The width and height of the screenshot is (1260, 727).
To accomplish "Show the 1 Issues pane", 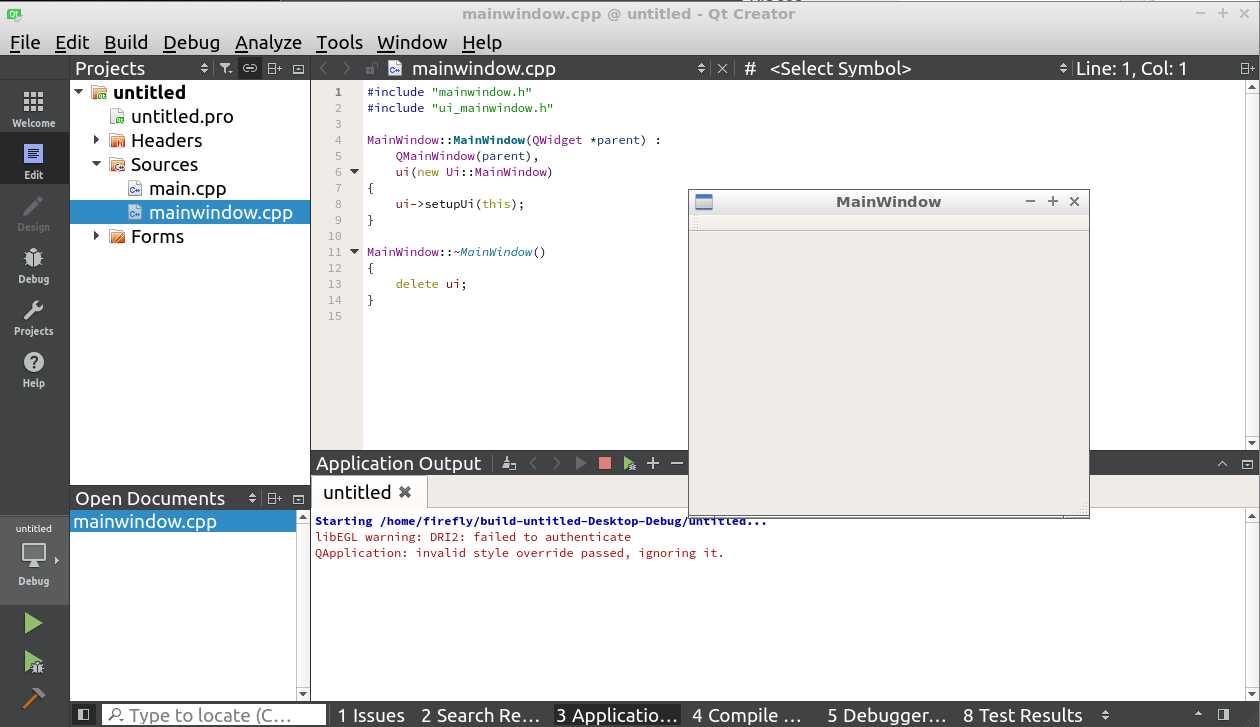I will click(x=371, y=715).
